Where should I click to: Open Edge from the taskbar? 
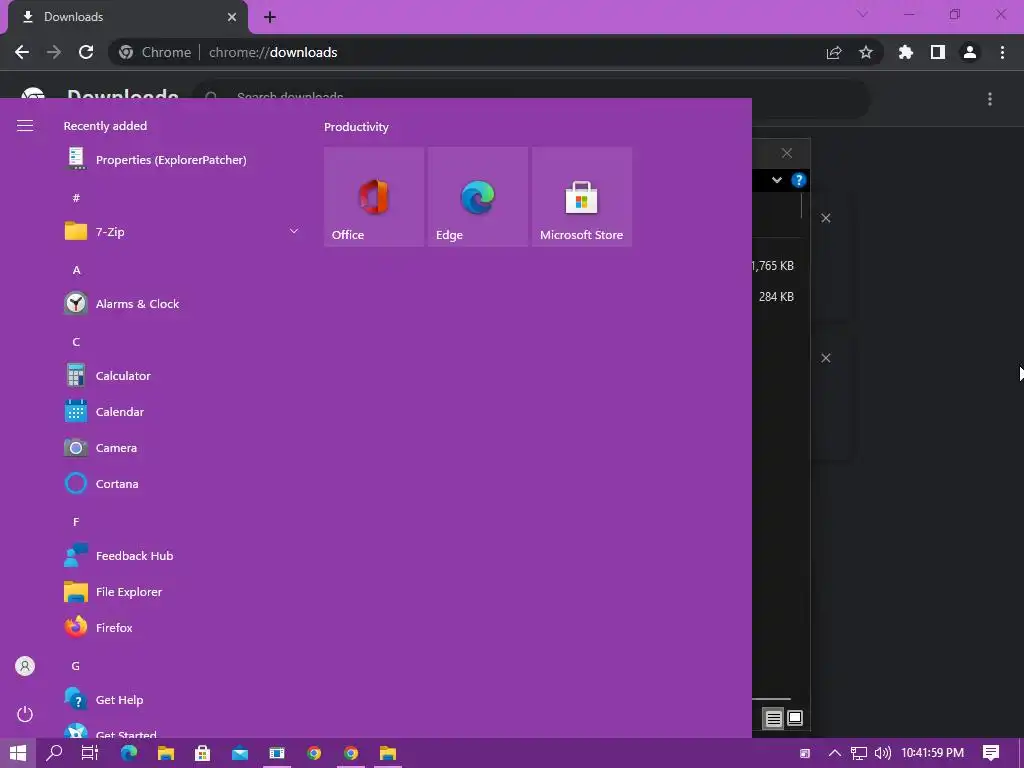pos(129,753)
